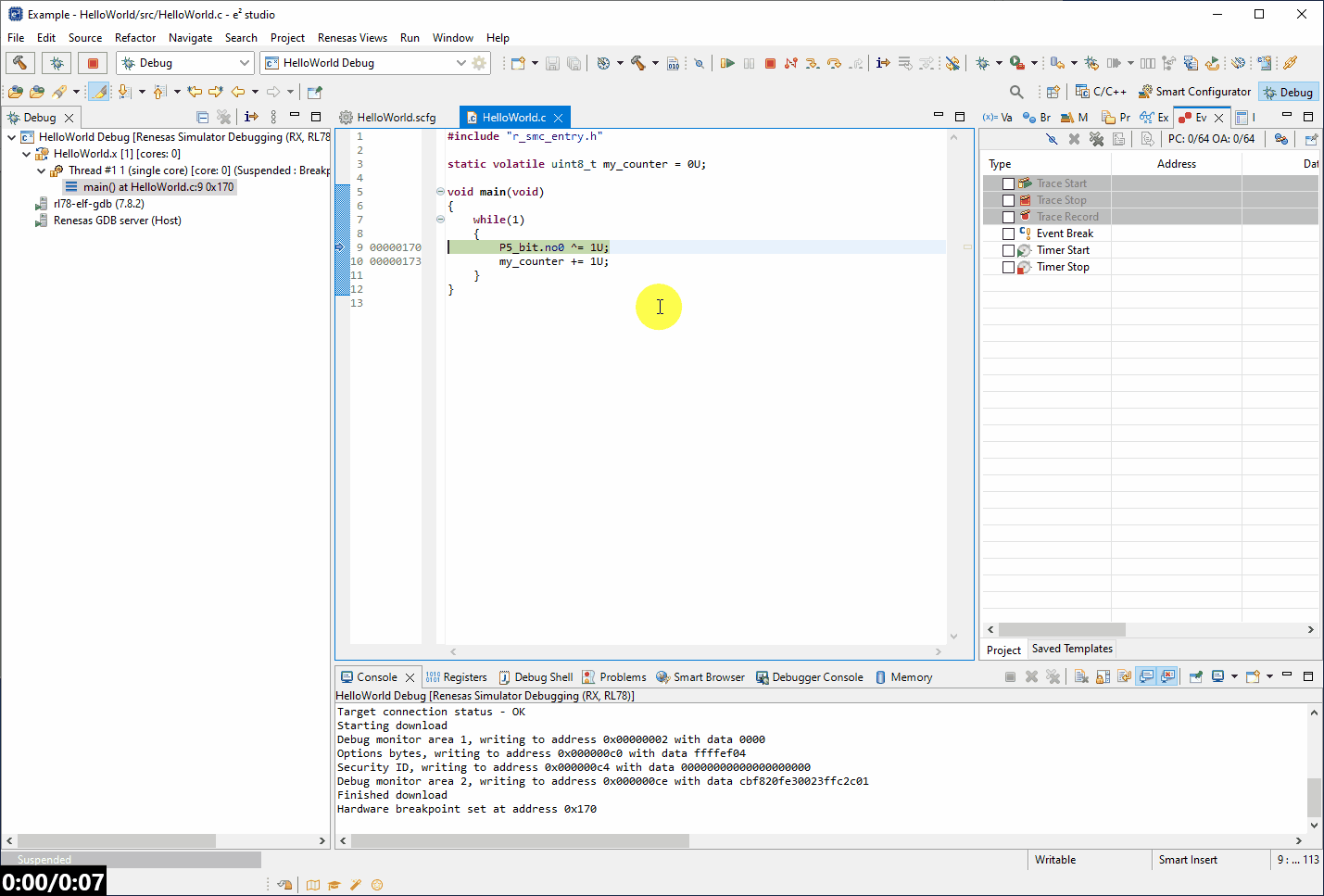Click the Clear Console icon
Screen dimensions: 1324x896
coord(1082,676)
